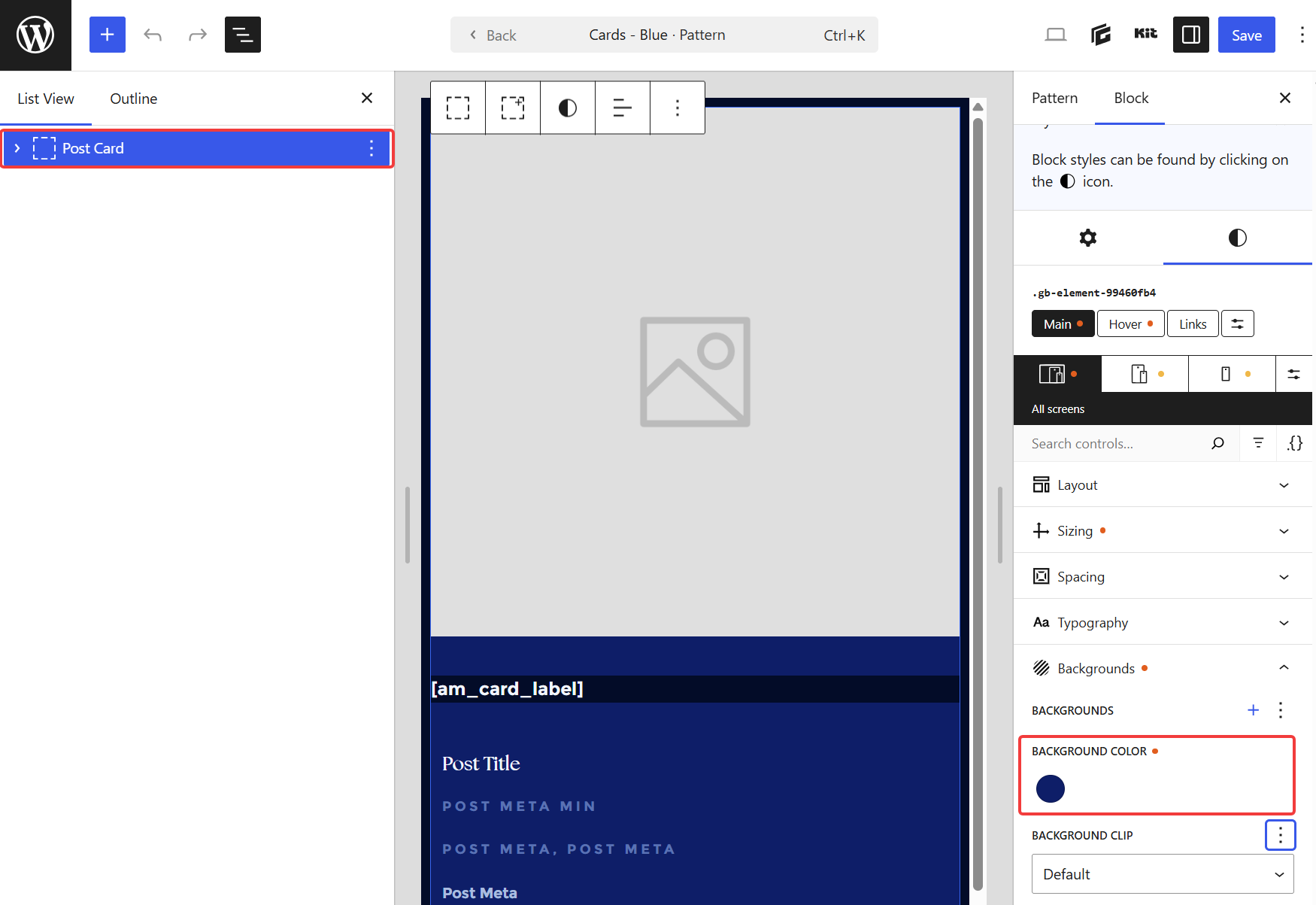Open the styles half-circle tab
Image resolution: width=1316 pixels, height=905 pixels.
click(x=1238, y=238)
